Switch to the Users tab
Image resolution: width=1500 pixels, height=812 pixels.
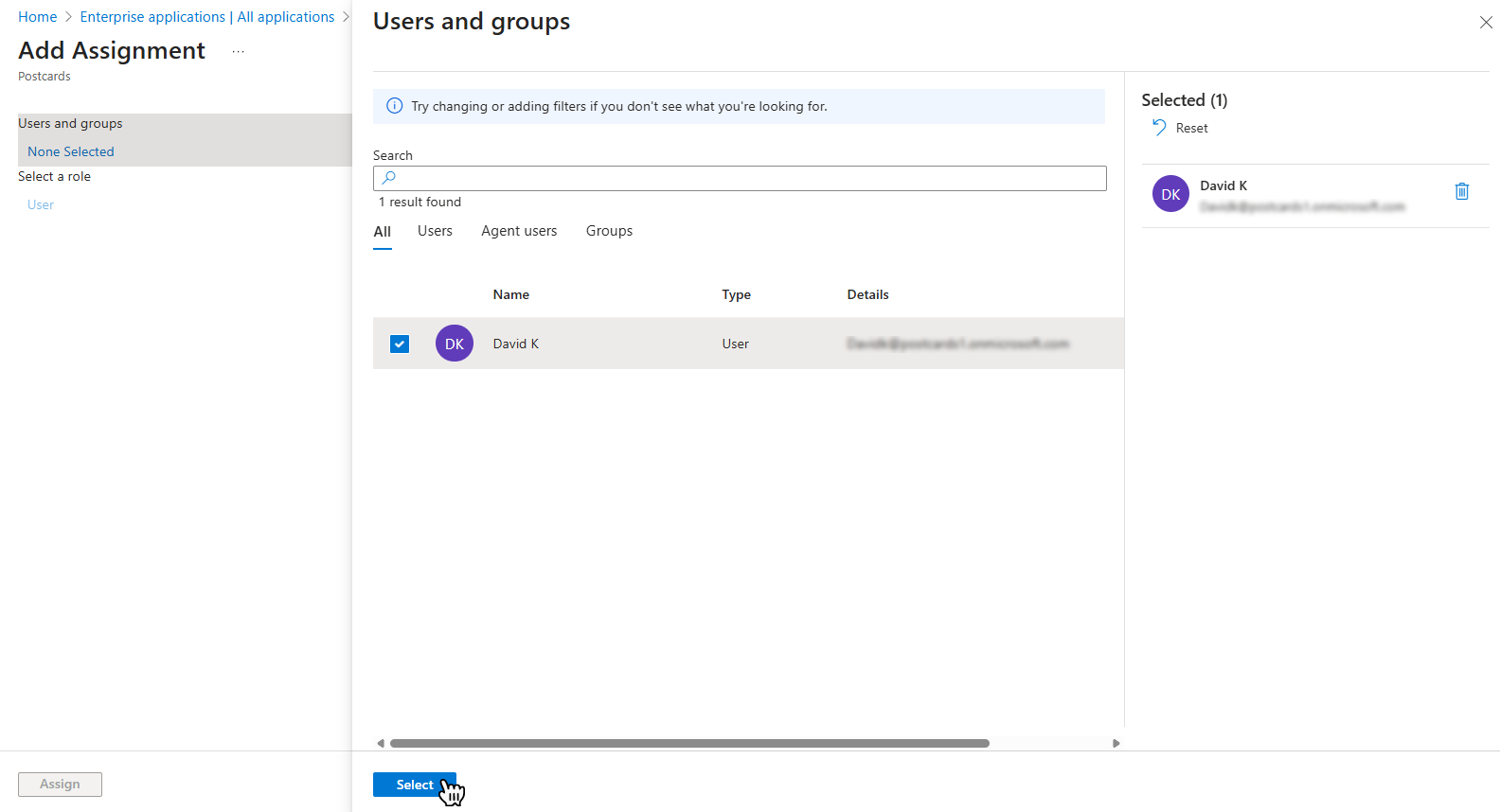coord(435,231)
